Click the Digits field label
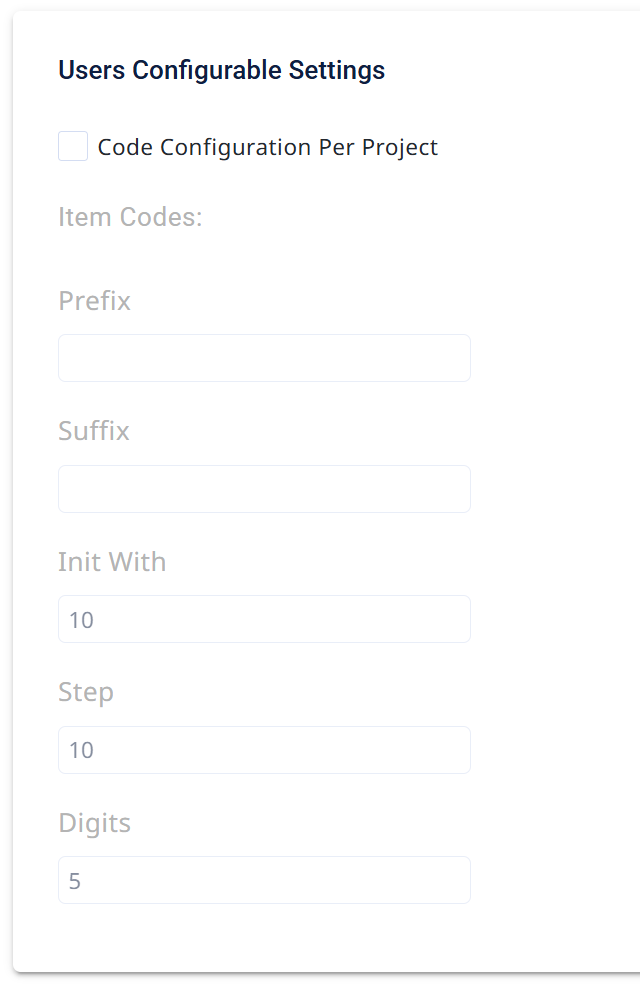 point(94,823)
